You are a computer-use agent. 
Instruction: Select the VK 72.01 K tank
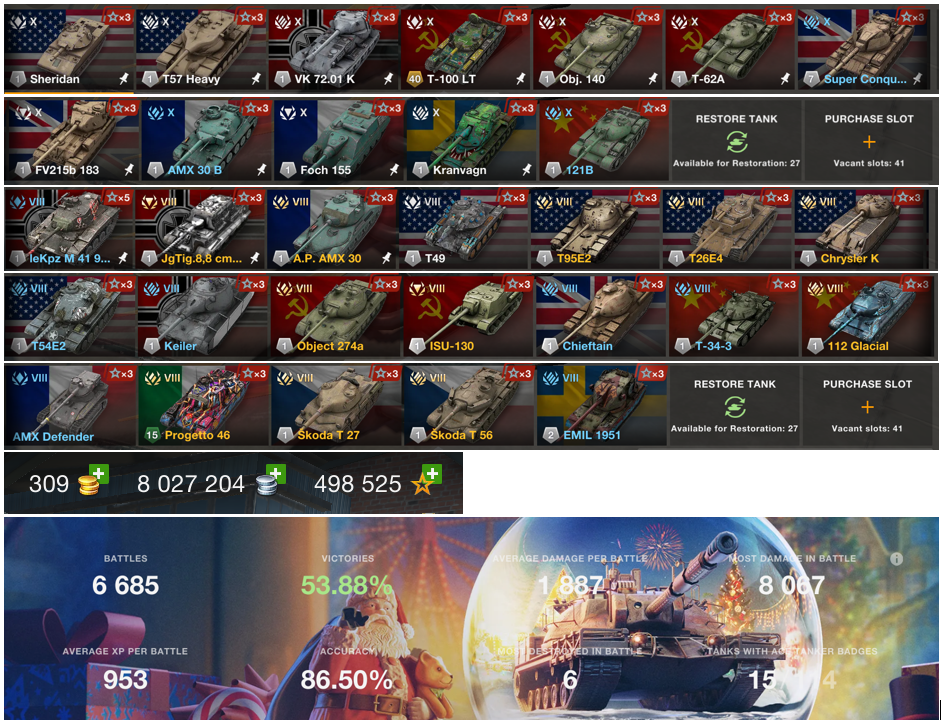click(333, 49)
